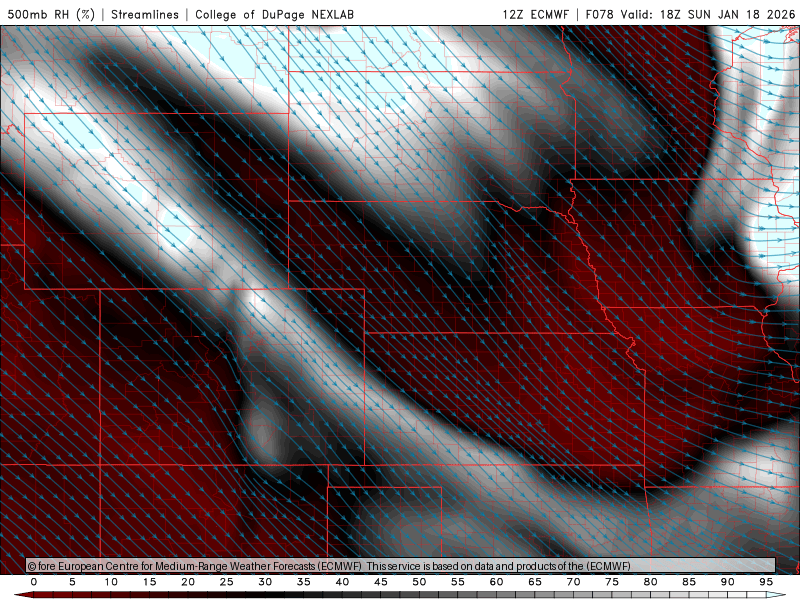Select the colorbar label "5"

[72, 582]
